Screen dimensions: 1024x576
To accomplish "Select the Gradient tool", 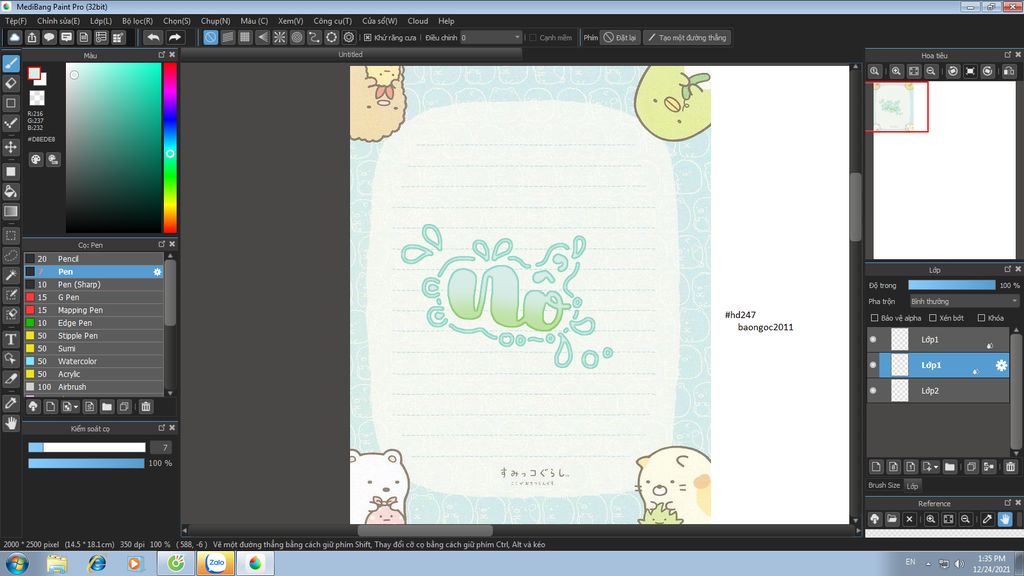I will 11,211.
